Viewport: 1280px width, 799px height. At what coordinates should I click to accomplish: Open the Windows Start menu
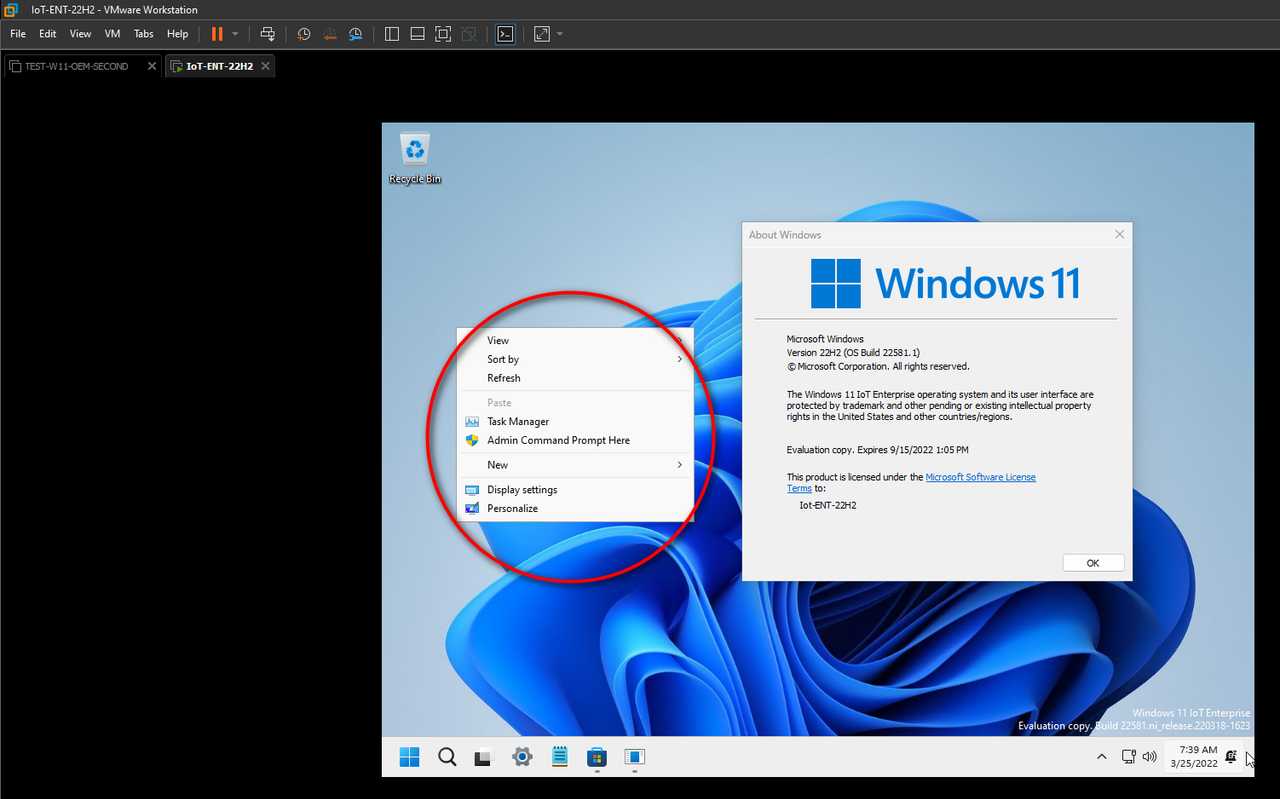click(x=410, y=757)
